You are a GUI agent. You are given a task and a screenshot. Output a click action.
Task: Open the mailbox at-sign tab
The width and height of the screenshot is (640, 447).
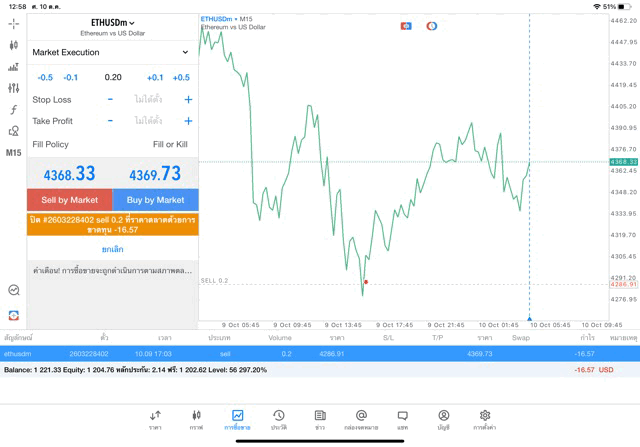click(361, 419)
